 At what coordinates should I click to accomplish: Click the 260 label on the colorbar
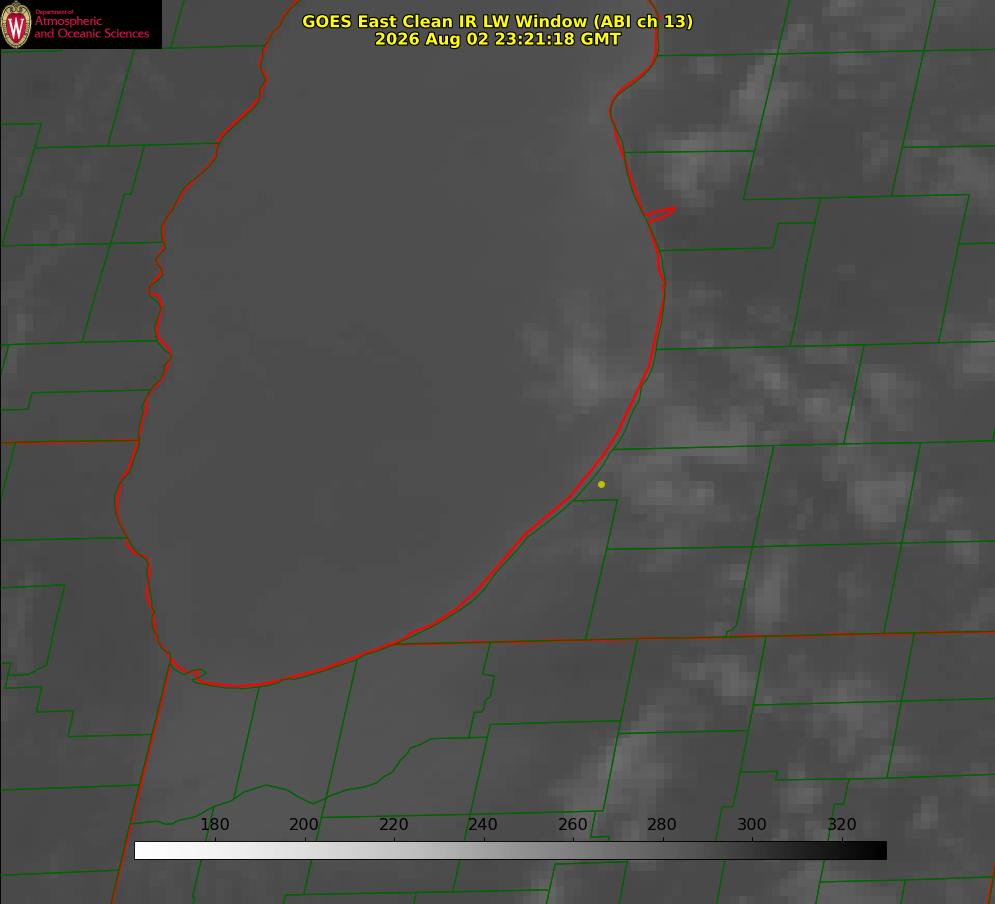572,824
